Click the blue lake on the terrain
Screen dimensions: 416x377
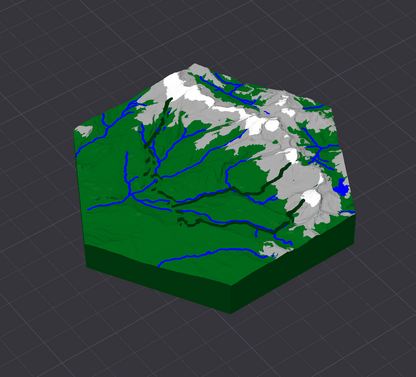tap(341, 189)
